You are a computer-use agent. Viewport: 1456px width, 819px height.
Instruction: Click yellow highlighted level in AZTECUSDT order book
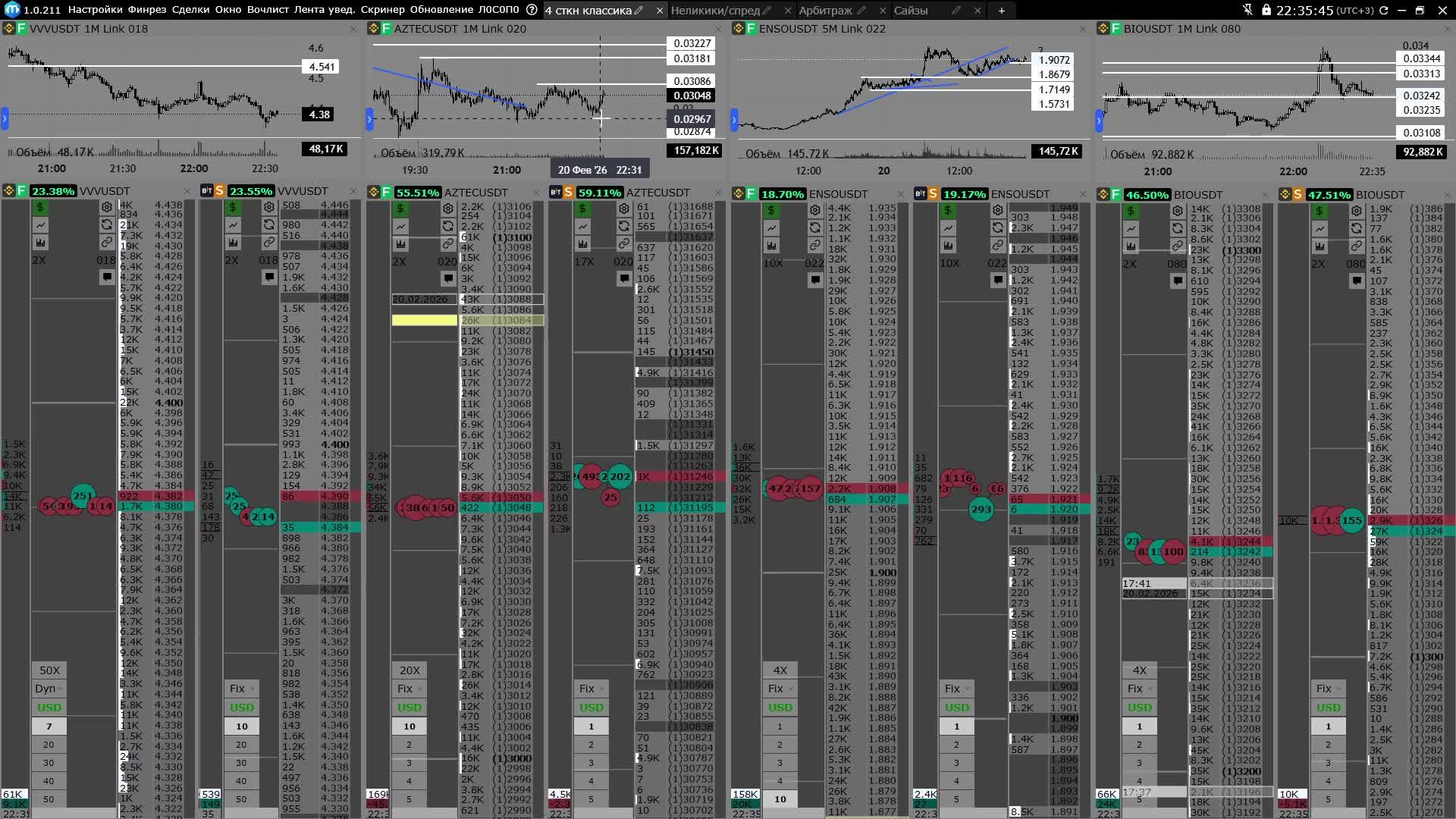pos(424,321)
